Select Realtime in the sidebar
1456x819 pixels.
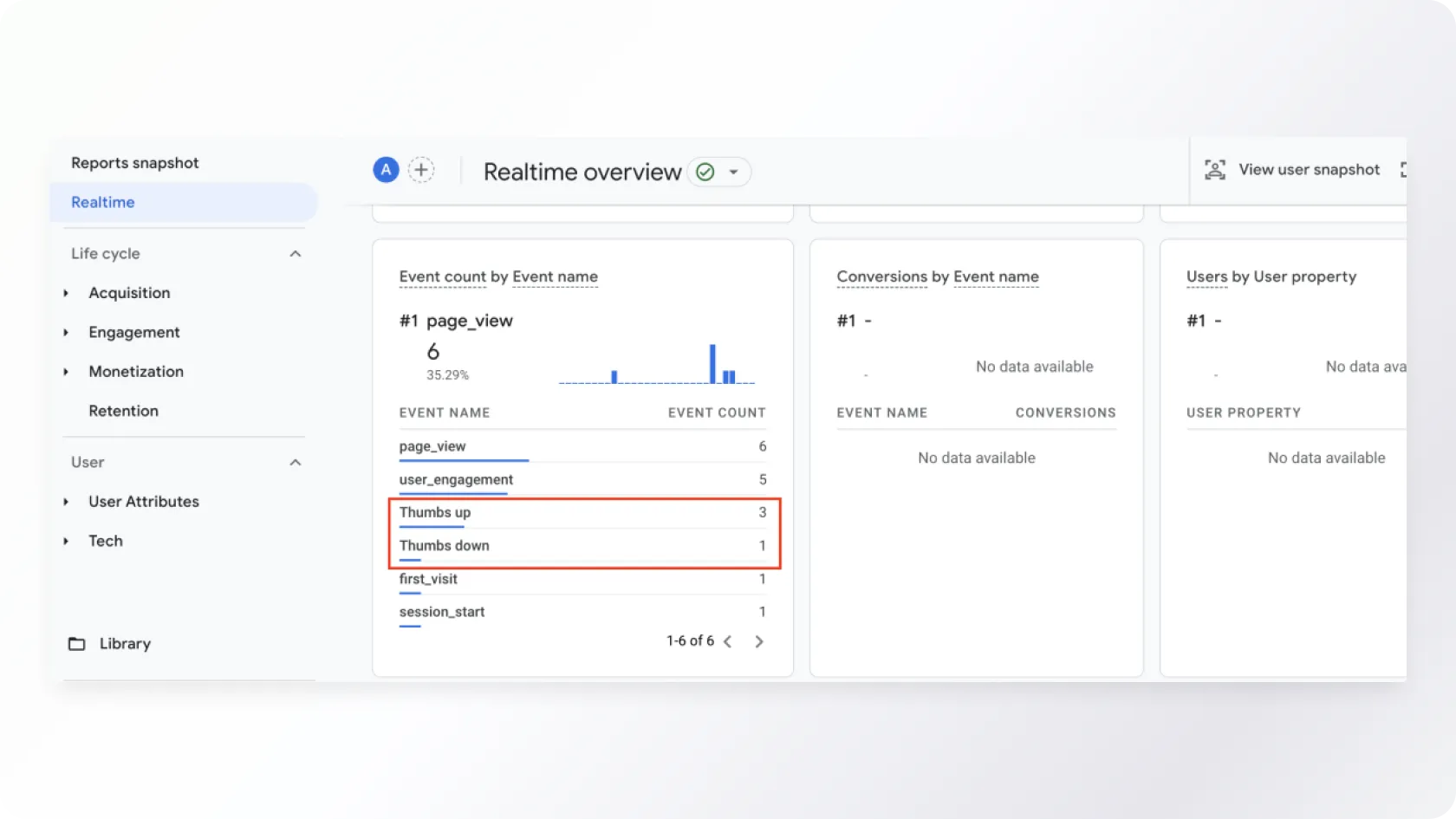[x=103, y=202]
